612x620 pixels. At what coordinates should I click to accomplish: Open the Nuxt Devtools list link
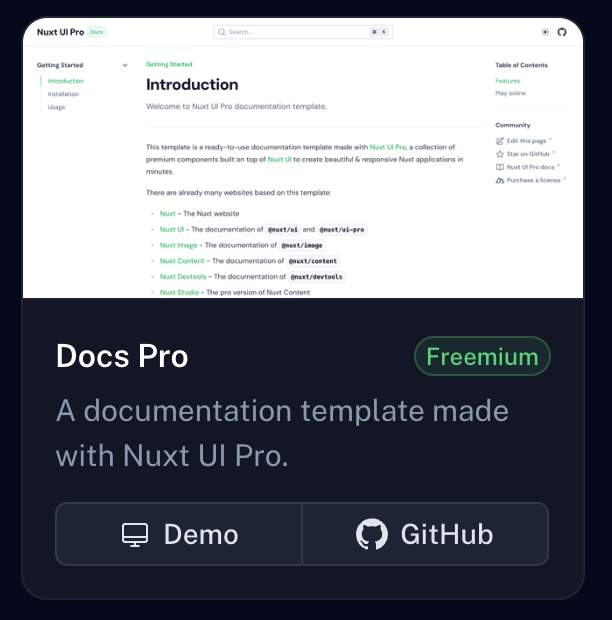[x=183, y=277]
